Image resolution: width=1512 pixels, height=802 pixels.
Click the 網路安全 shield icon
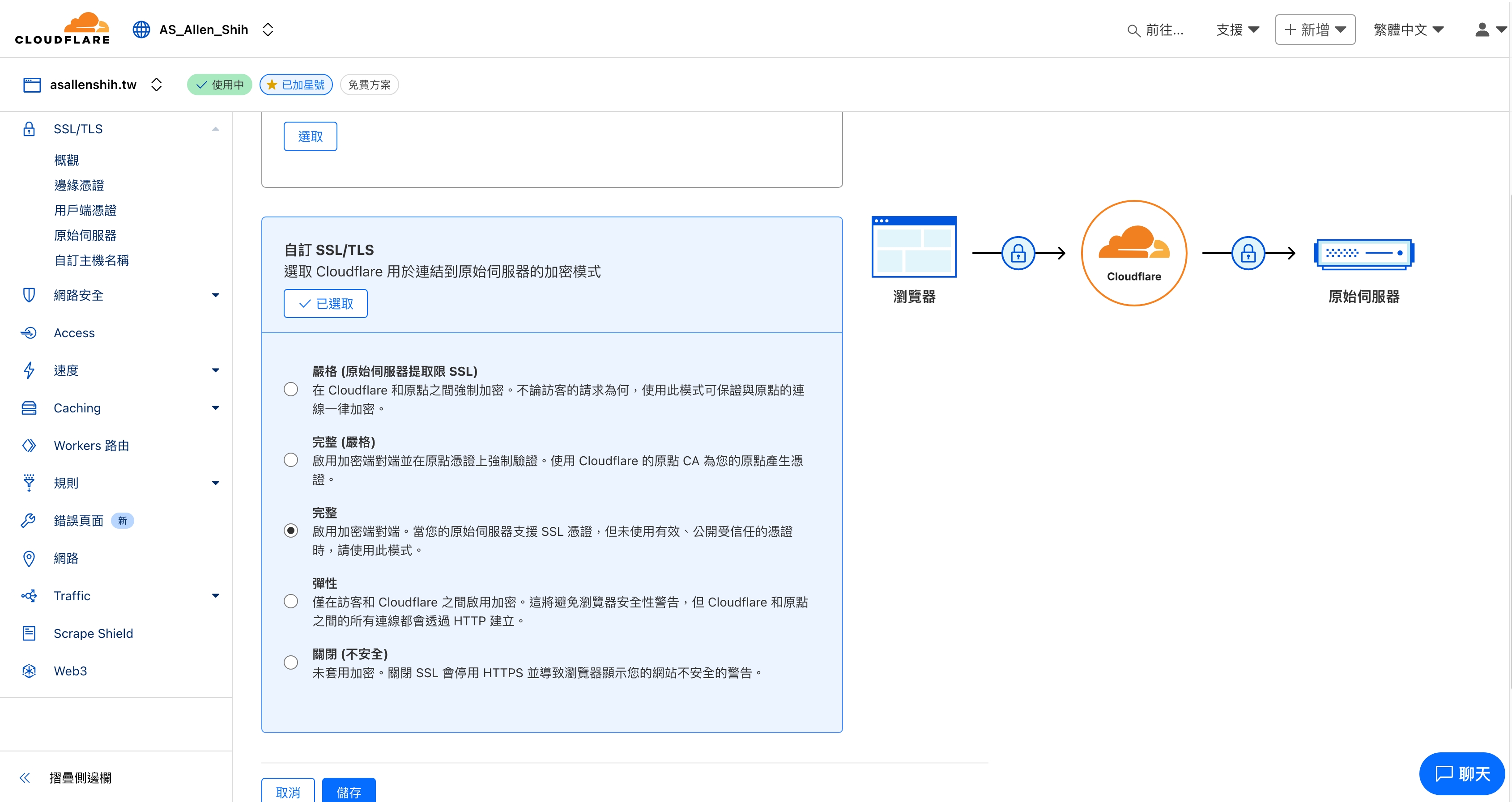[29, 295]
